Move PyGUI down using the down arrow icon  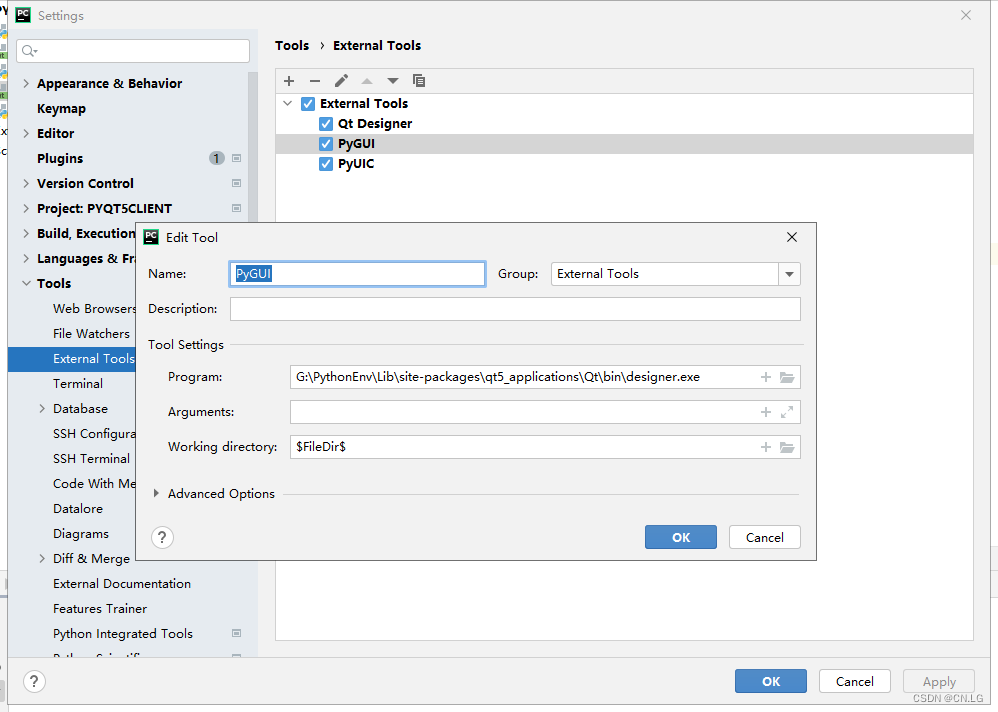[x=392, y=81]
